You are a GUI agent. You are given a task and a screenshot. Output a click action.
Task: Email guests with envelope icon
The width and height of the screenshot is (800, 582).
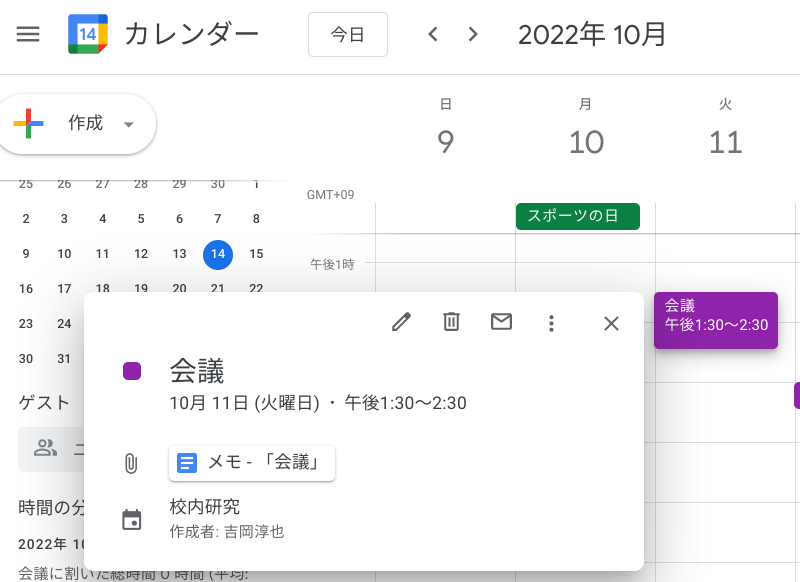(501, 322)
